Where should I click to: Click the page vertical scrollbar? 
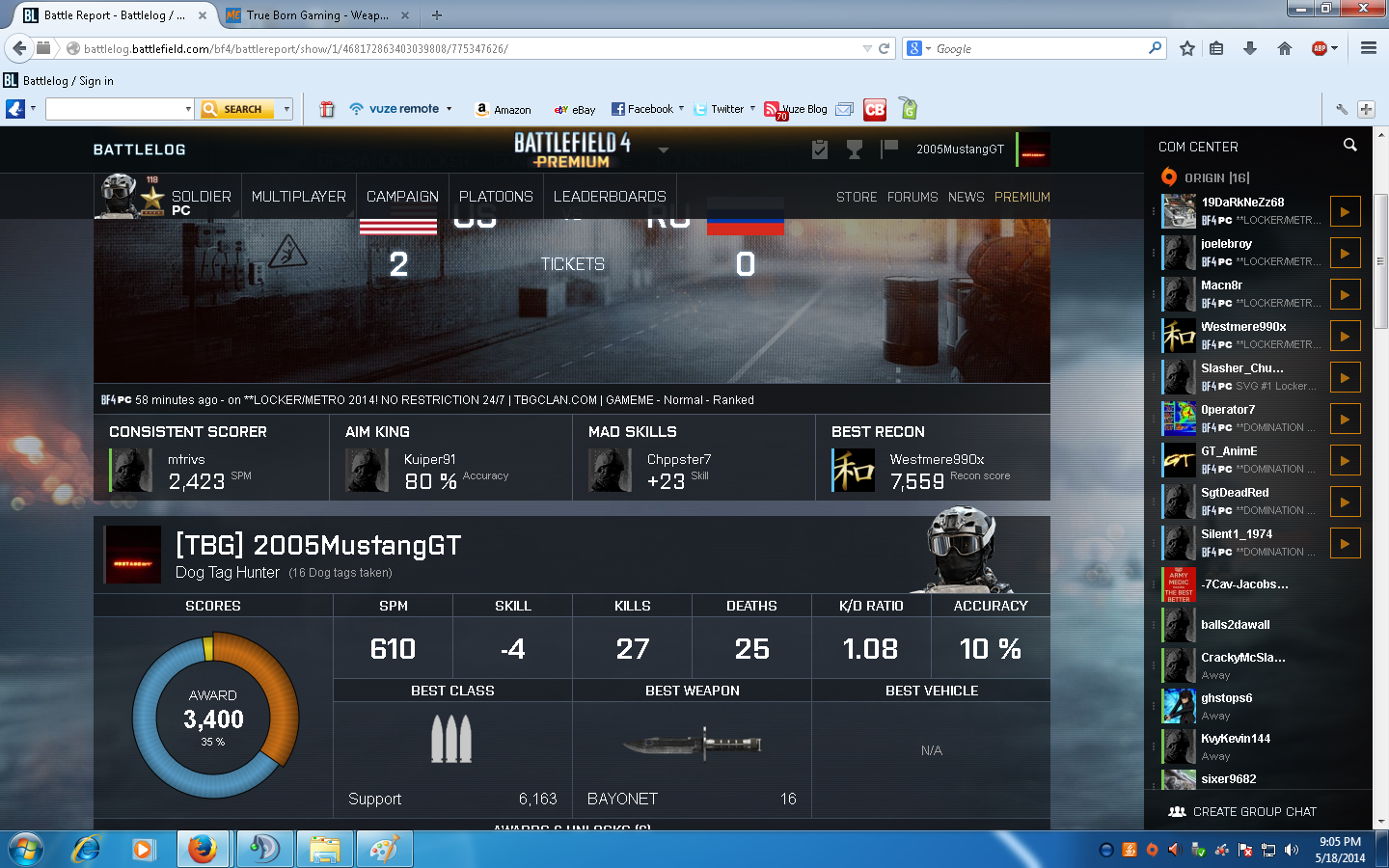click(1380, 261)
